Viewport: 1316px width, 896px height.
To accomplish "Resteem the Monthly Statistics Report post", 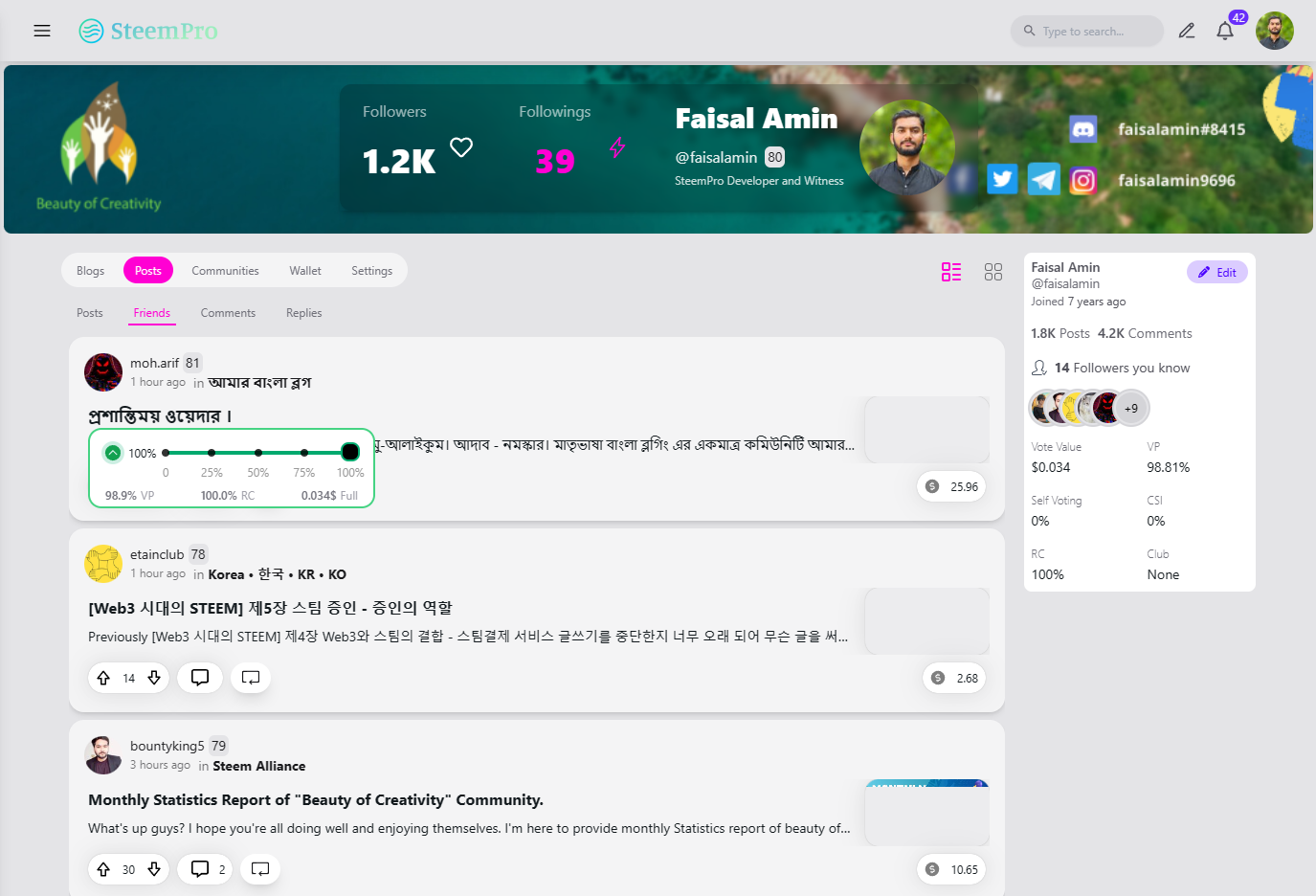I will (x=260, y=869).
